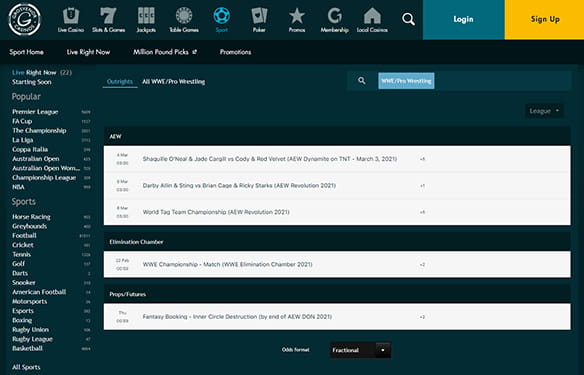Screen dimensions: 584x375
Task: Switch to All WWE/Pro Wrestling tab
Action: point(174,82)
